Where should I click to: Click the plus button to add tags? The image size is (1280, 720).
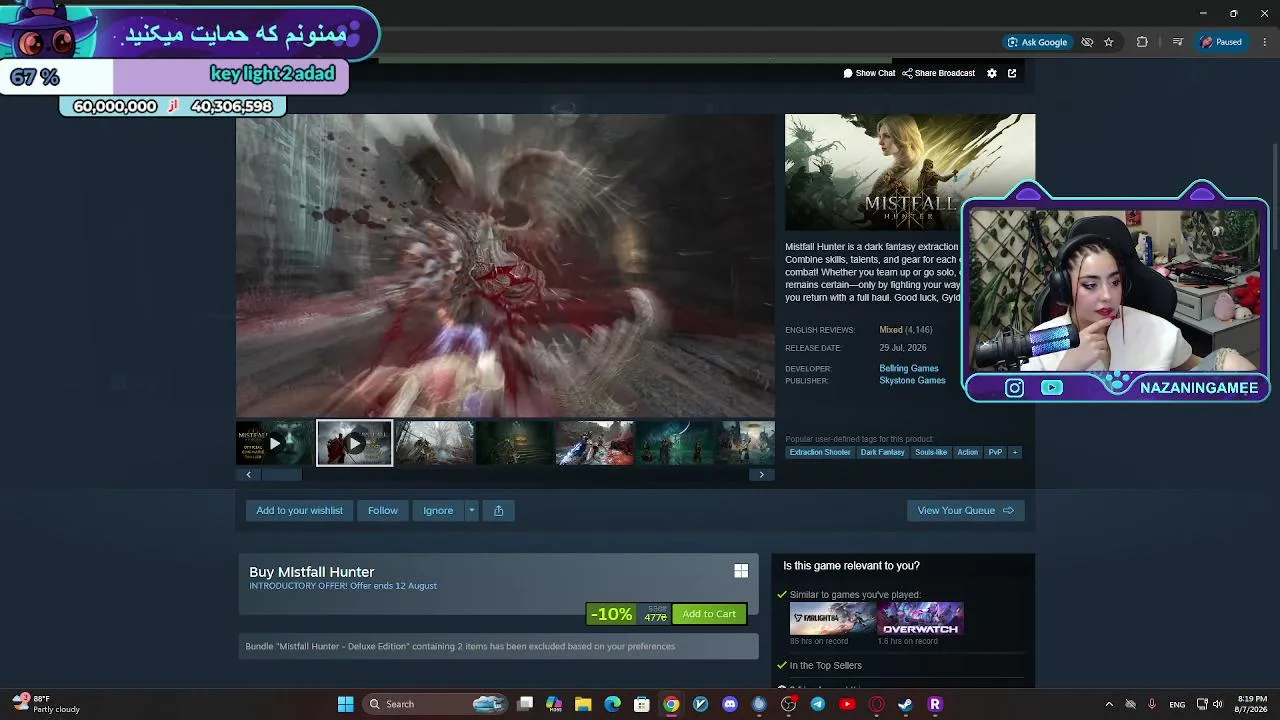(1015, 452)
